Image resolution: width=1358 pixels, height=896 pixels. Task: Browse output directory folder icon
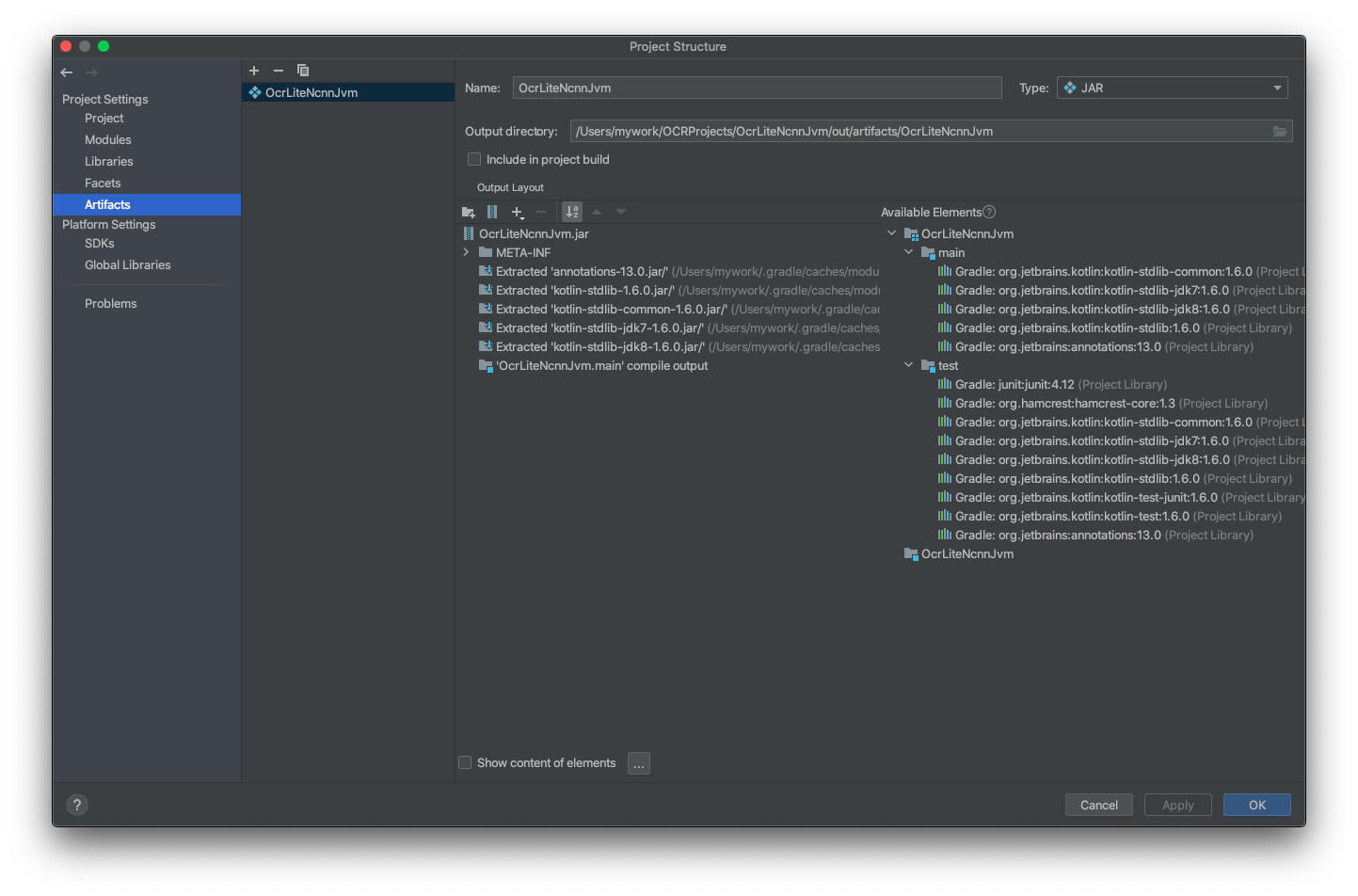[1280, 132]
